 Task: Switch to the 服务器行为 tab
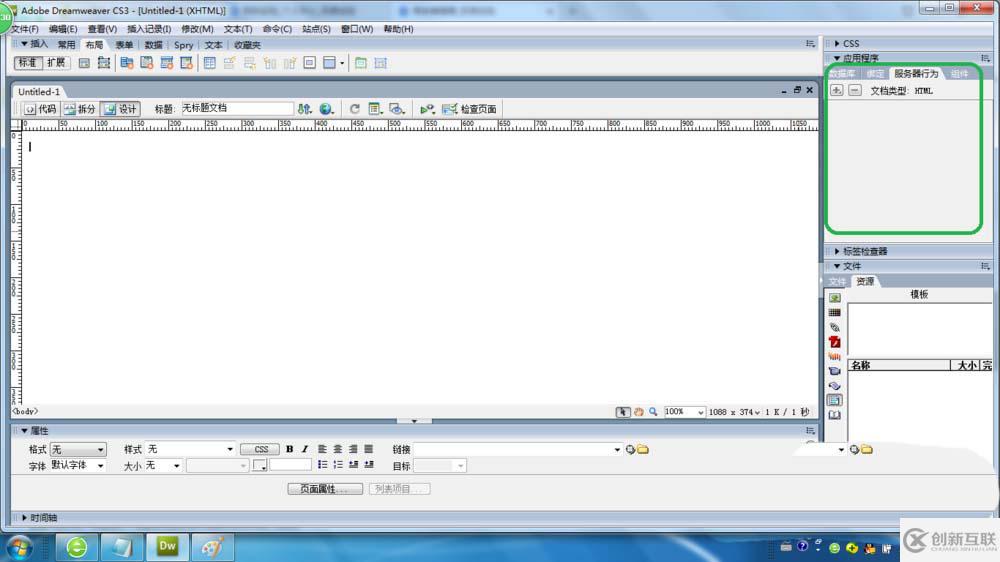(916, 74)
